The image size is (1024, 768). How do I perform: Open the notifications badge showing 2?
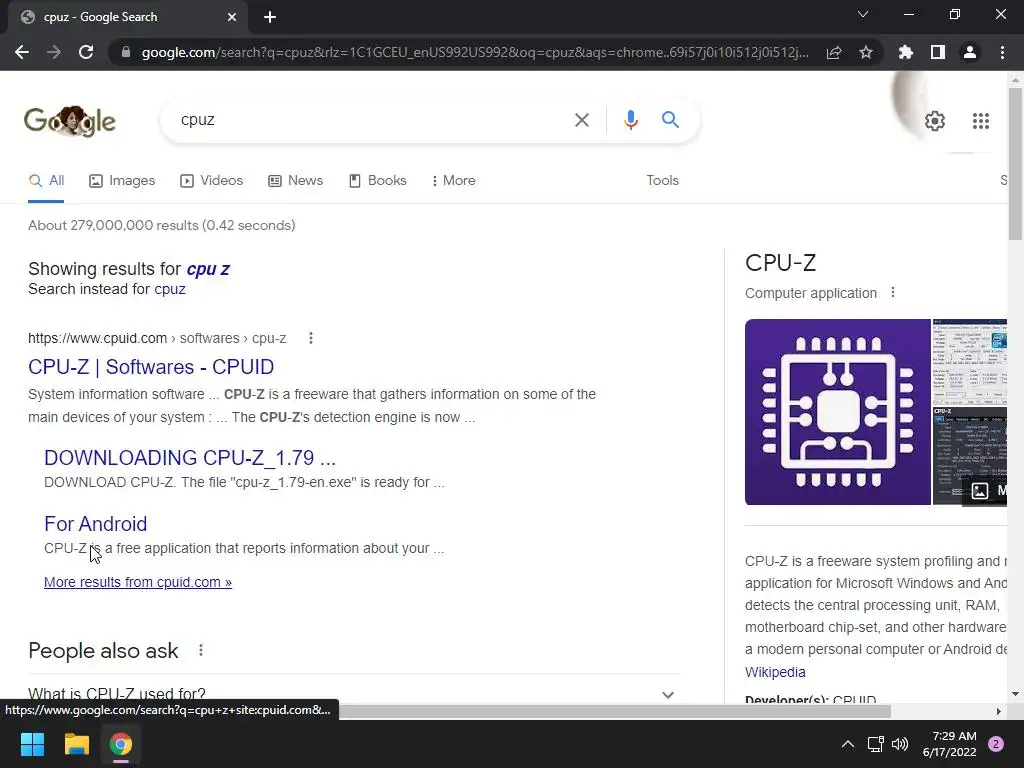coord(996,744)
